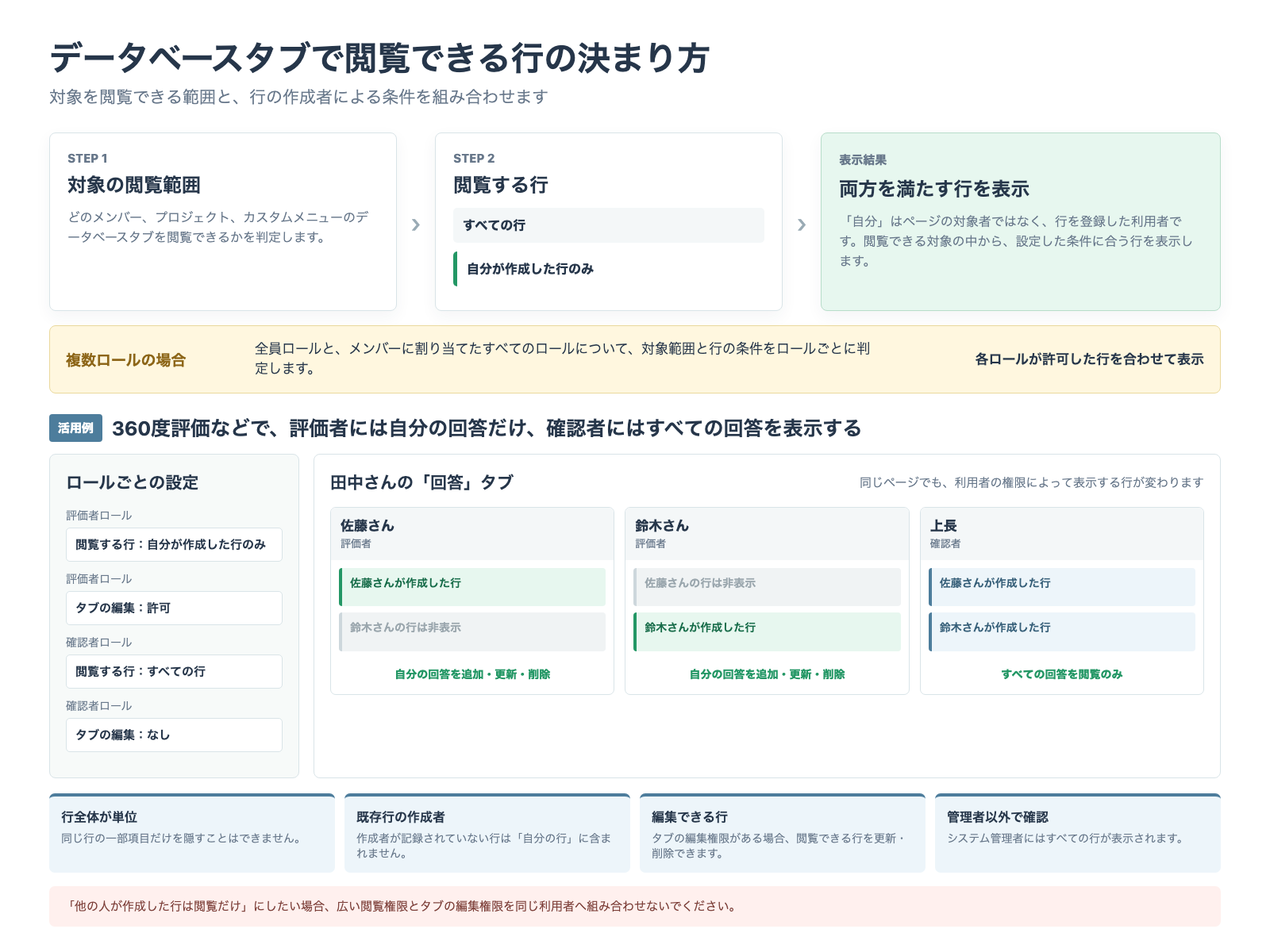The height and width of the screenshot is (952, 1270).
Task: Click 佐藤さんが作成した行 in 上長's card
Action: (1062, 587)
